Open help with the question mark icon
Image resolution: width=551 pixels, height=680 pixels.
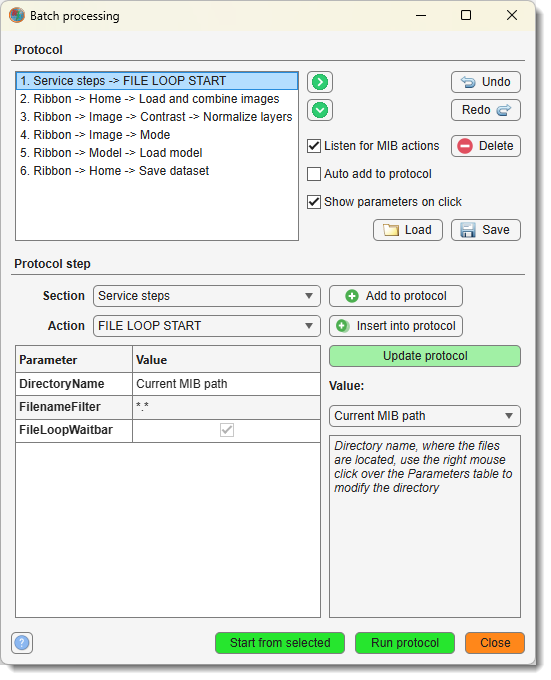(22, 643)
